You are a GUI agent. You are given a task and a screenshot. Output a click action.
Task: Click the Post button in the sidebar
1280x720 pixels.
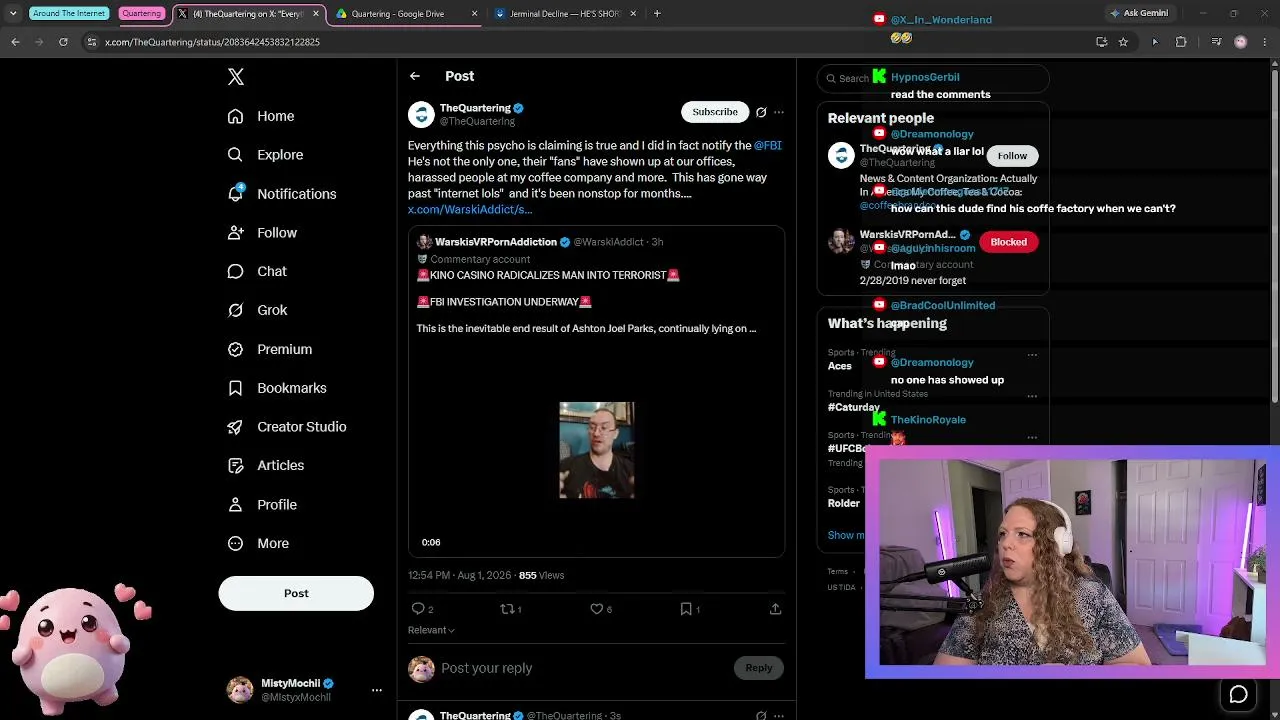point(296,593)
